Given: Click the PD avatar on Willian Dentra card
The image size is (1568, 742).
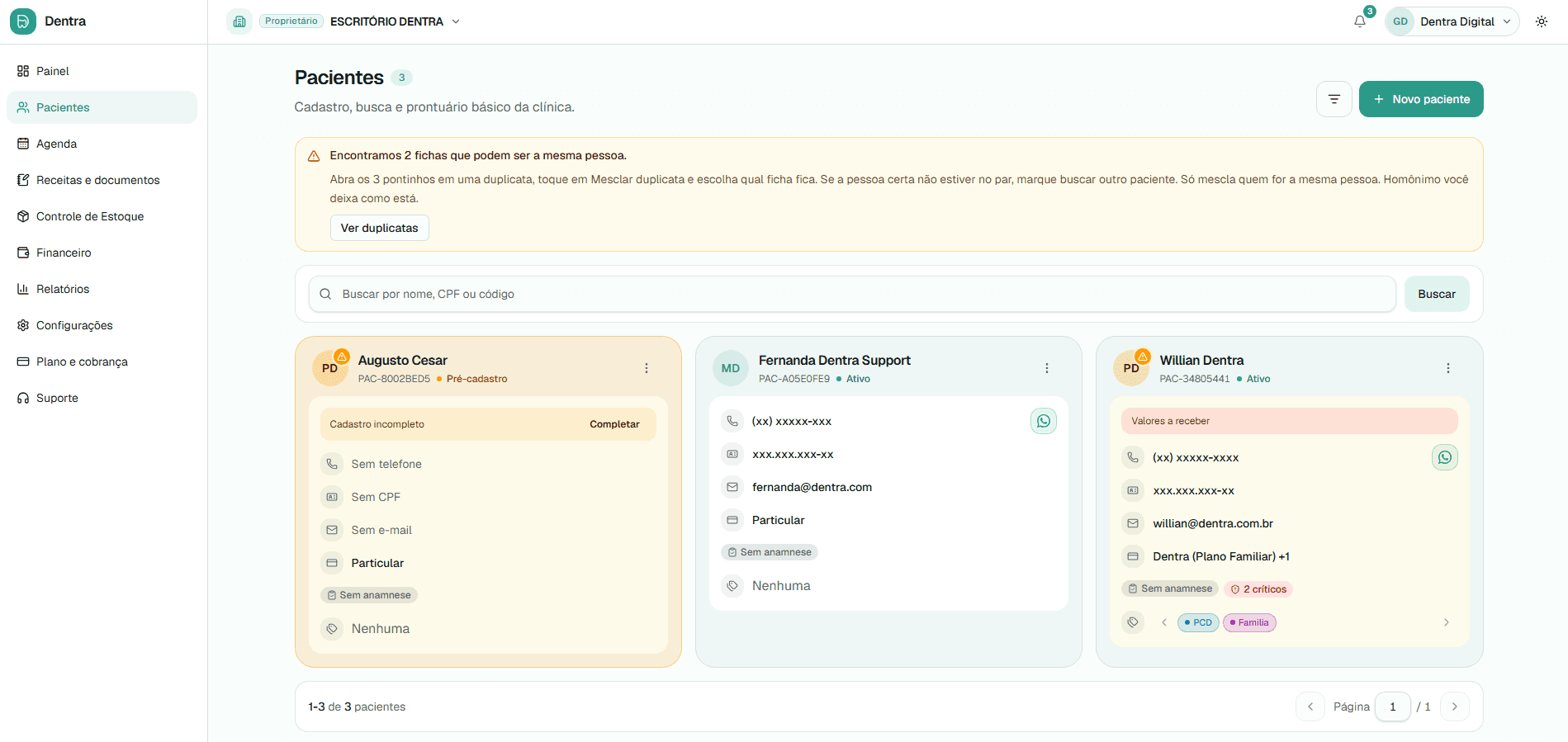Looking at the screenshot, I should tap(1130, 368).
